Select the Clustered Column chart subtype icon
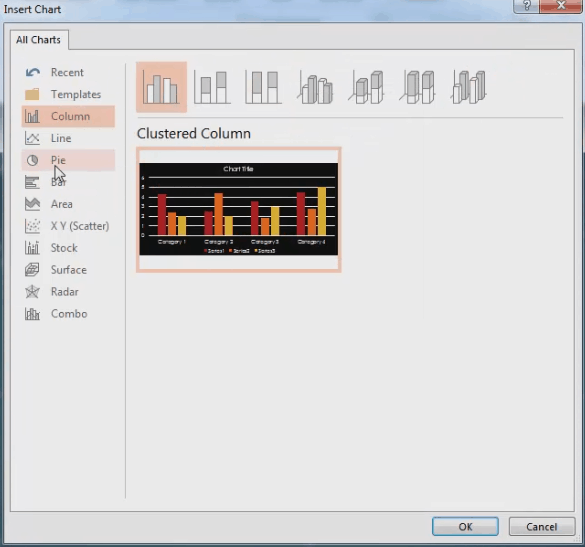 (161, 87)
